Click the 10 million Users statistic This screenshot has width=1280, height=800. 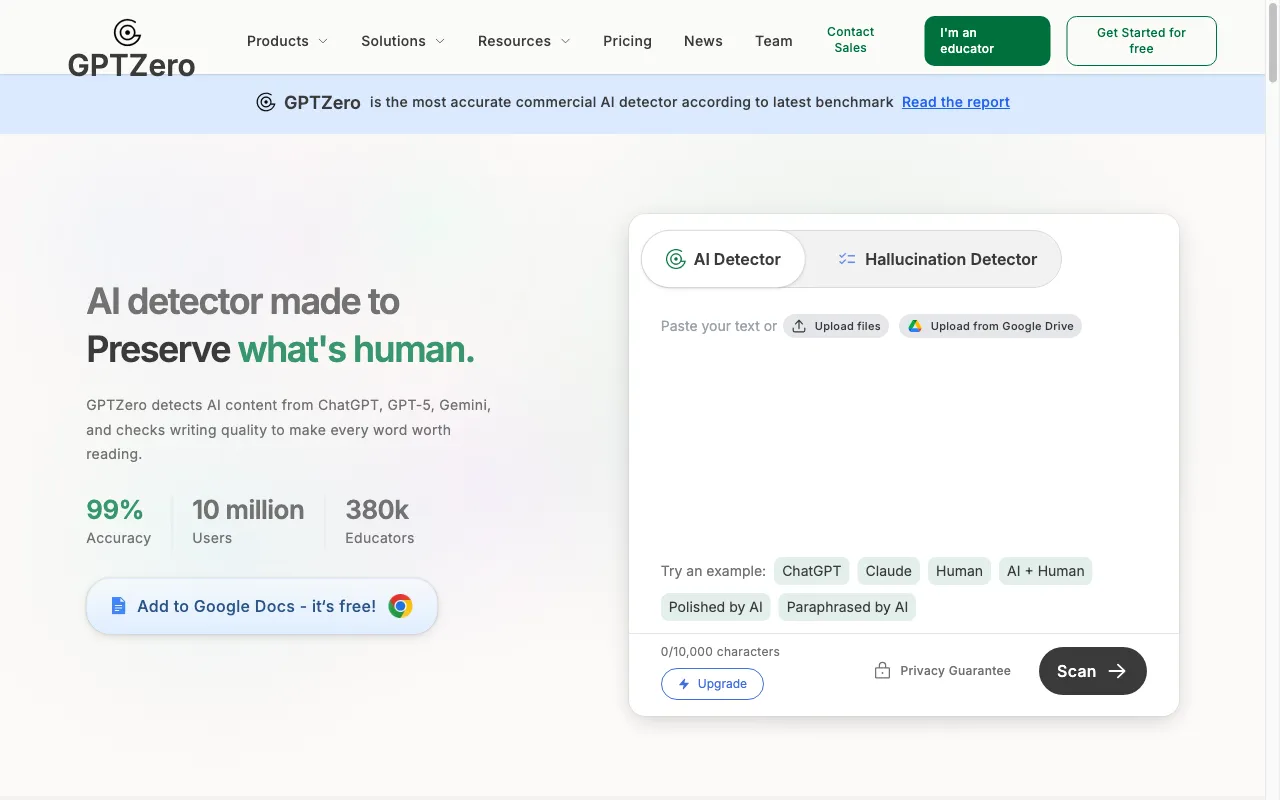pos(248,522)
